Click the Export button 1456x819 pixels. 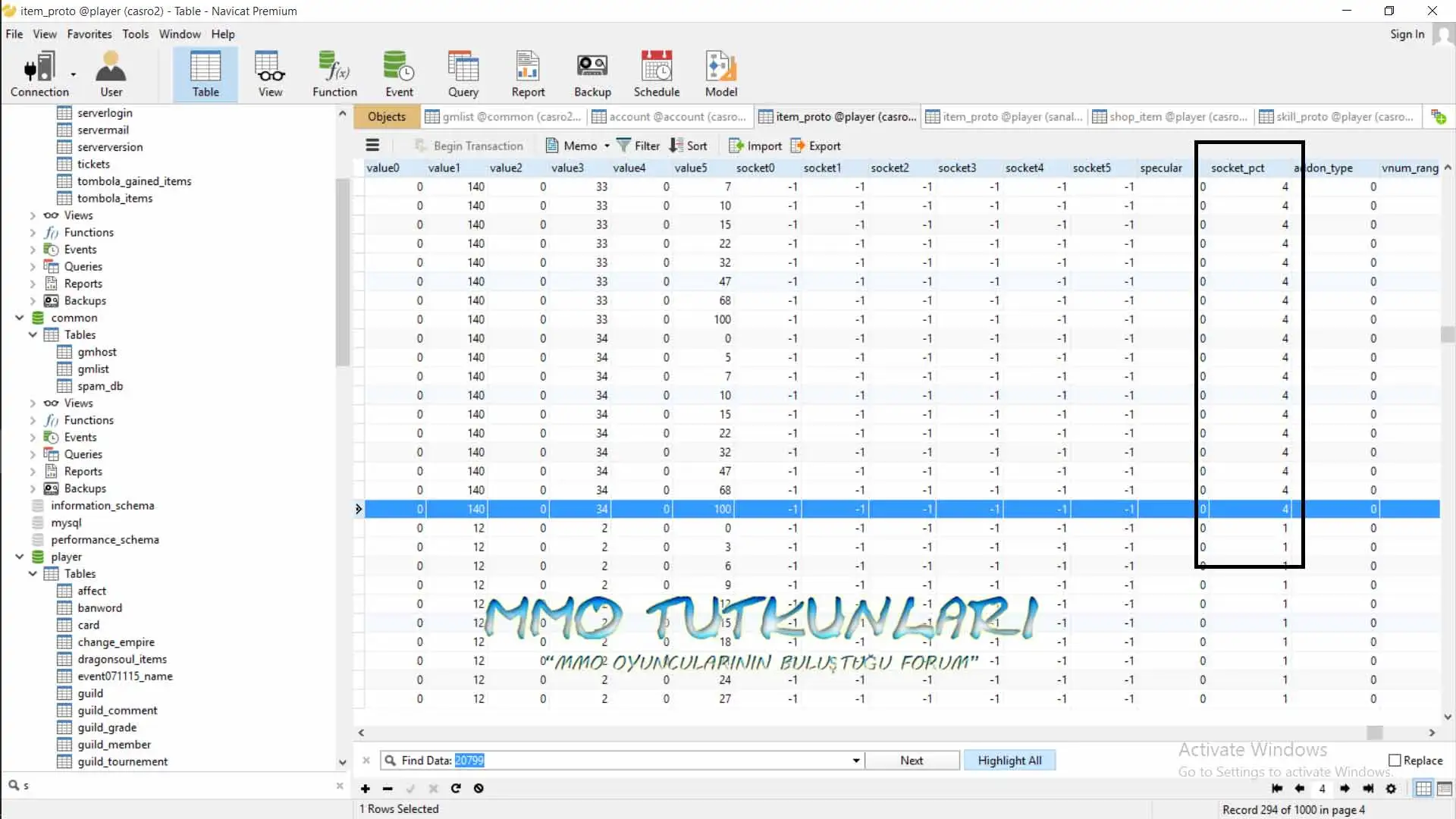click(x=816, y=146)
